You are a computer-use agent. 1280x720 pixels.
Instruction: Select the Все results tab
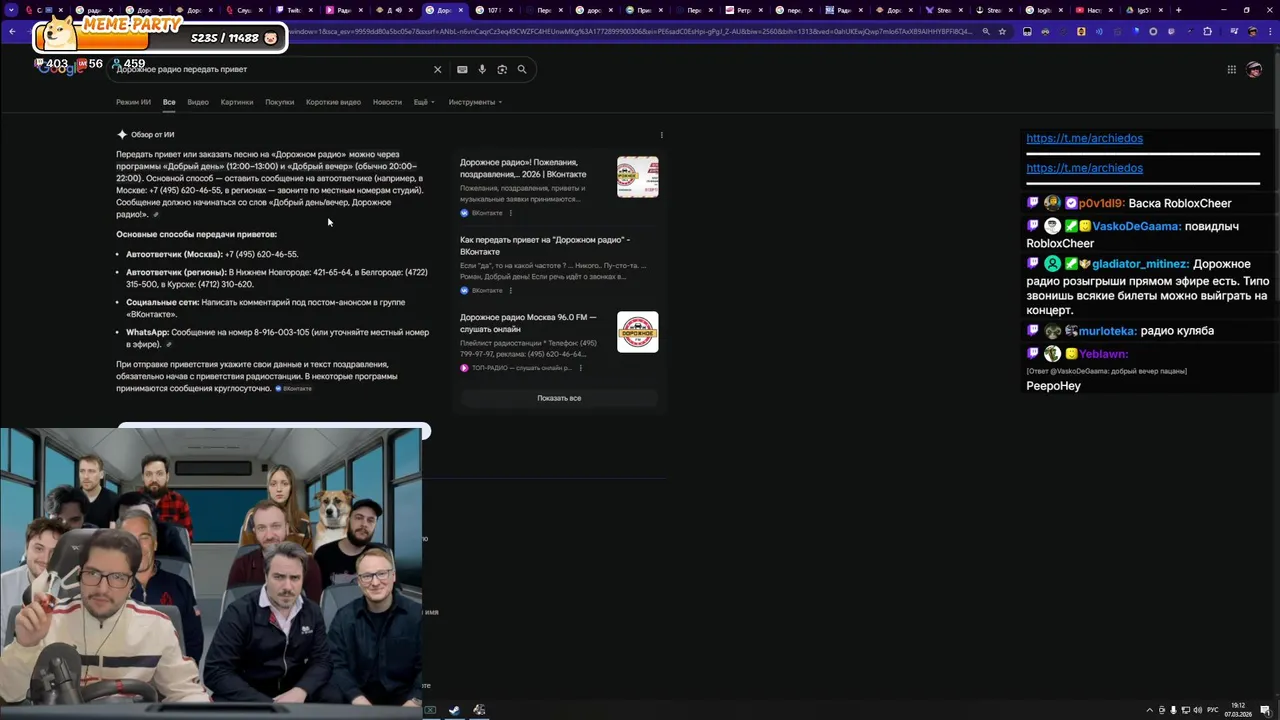(169, 102)
